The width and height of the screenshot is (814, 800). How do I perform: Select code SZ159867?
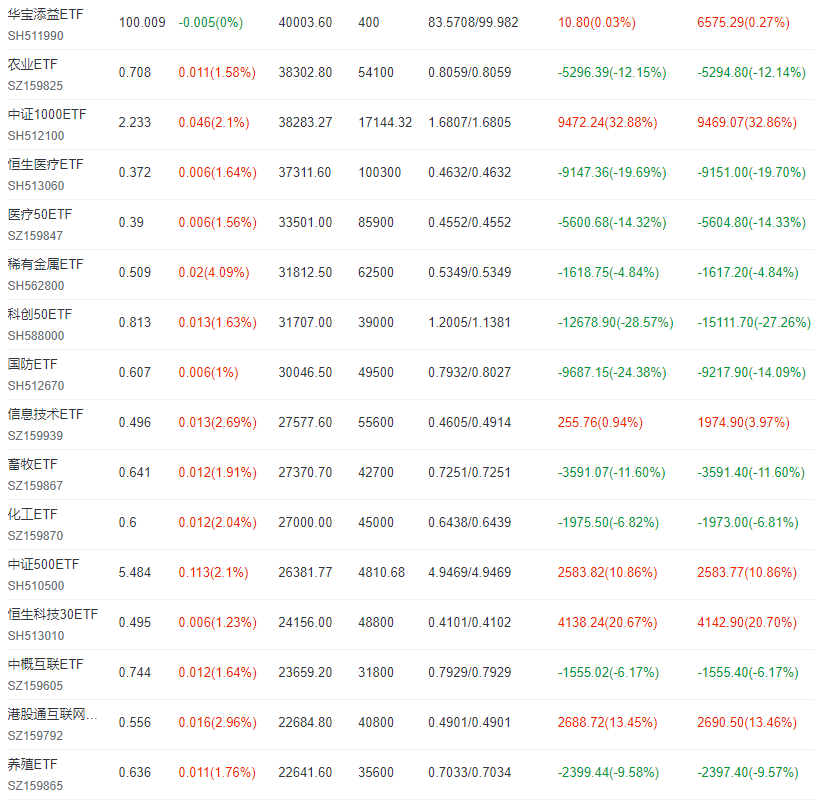coord(35,485)
